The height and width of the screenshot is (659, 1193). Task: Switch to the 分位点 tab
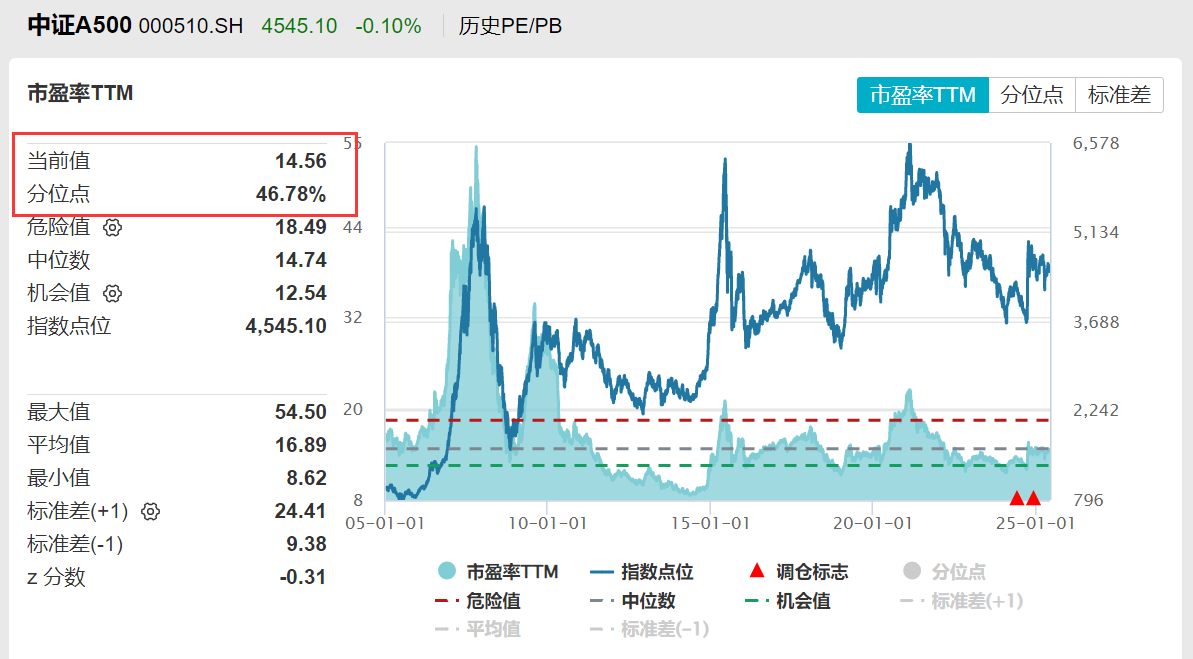[1032, 95]
